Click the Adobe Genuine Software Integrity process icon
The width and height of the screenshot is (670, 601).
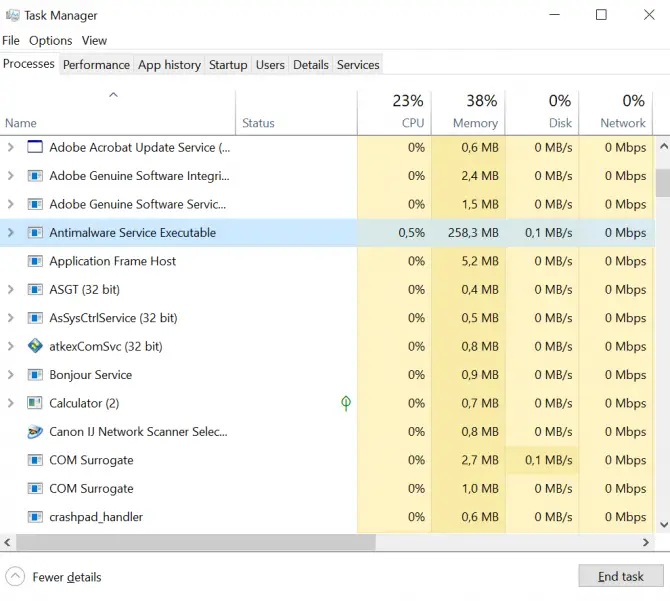[35, 176]
